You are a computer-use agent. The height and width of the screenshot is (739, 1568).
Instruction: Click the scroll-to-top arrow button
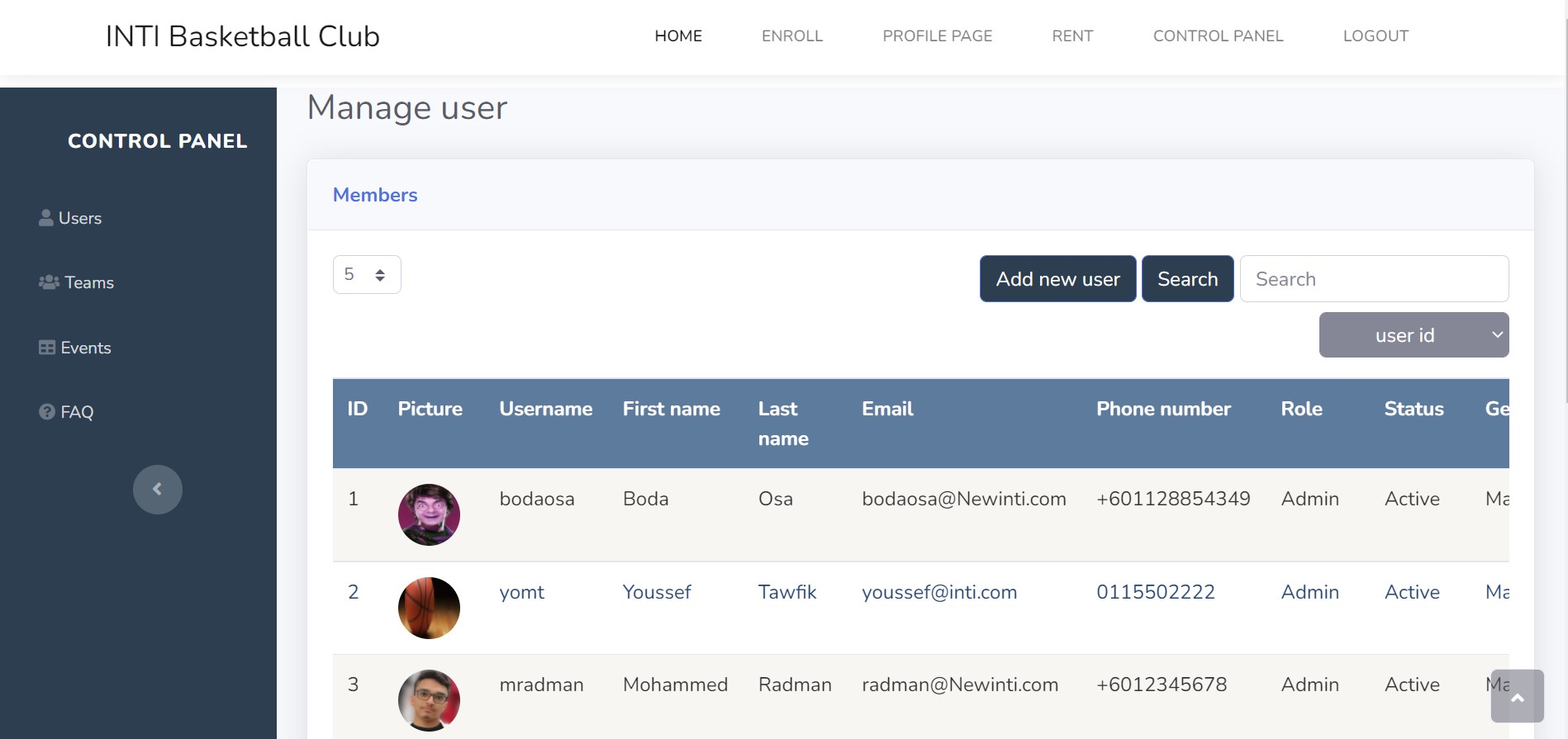click(x=1518, y=696)
